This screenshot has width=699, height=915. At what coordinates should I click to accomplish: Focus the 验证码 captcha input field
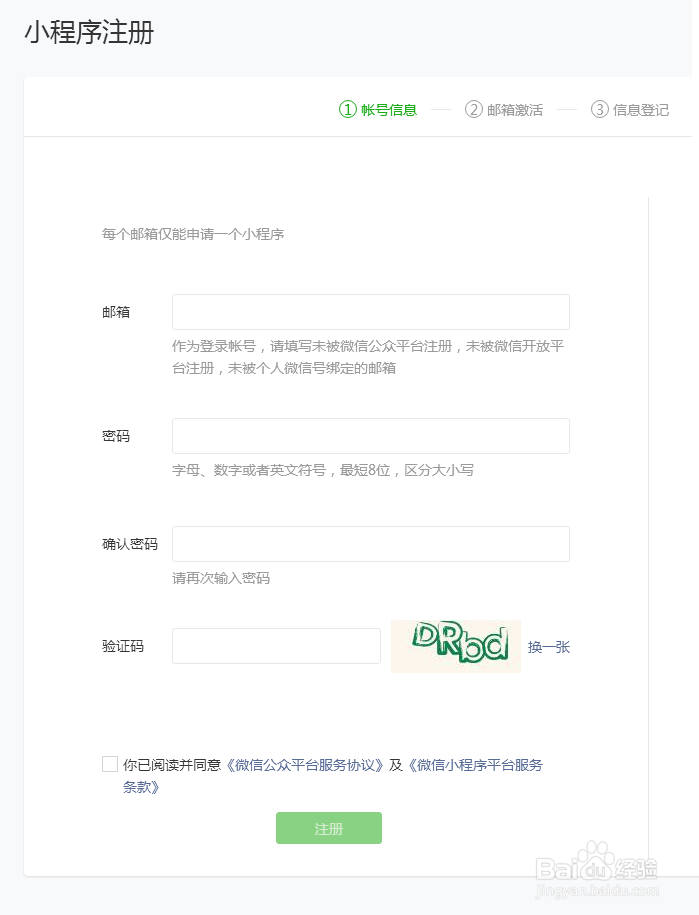tap(276, 646)
